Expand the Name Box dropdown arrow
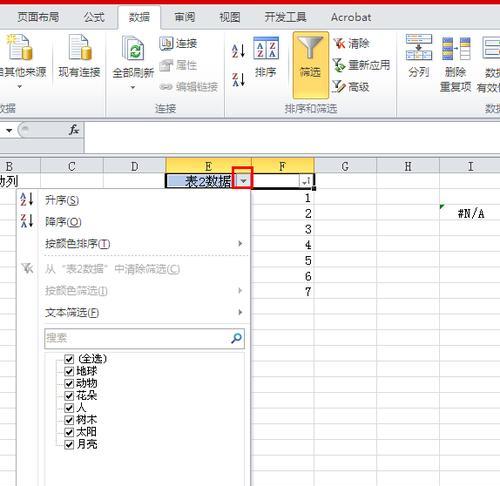This screenshot has width=500, height=486. 9,130
